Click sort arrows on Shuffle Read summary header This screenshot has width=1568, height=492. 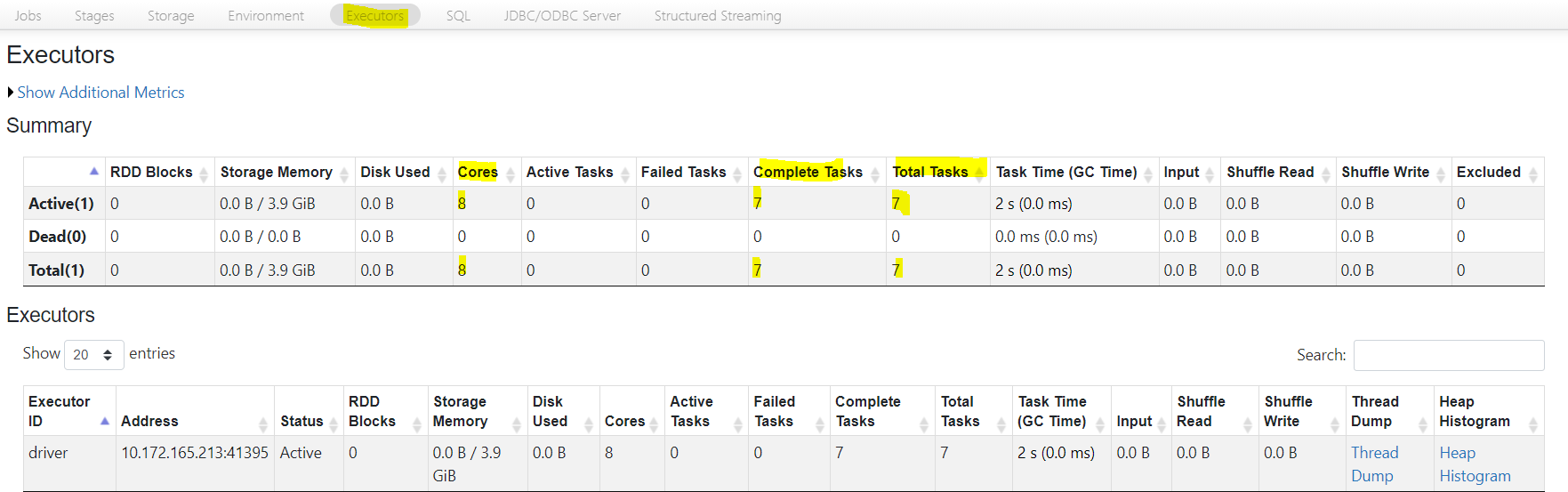[1325, 173]
